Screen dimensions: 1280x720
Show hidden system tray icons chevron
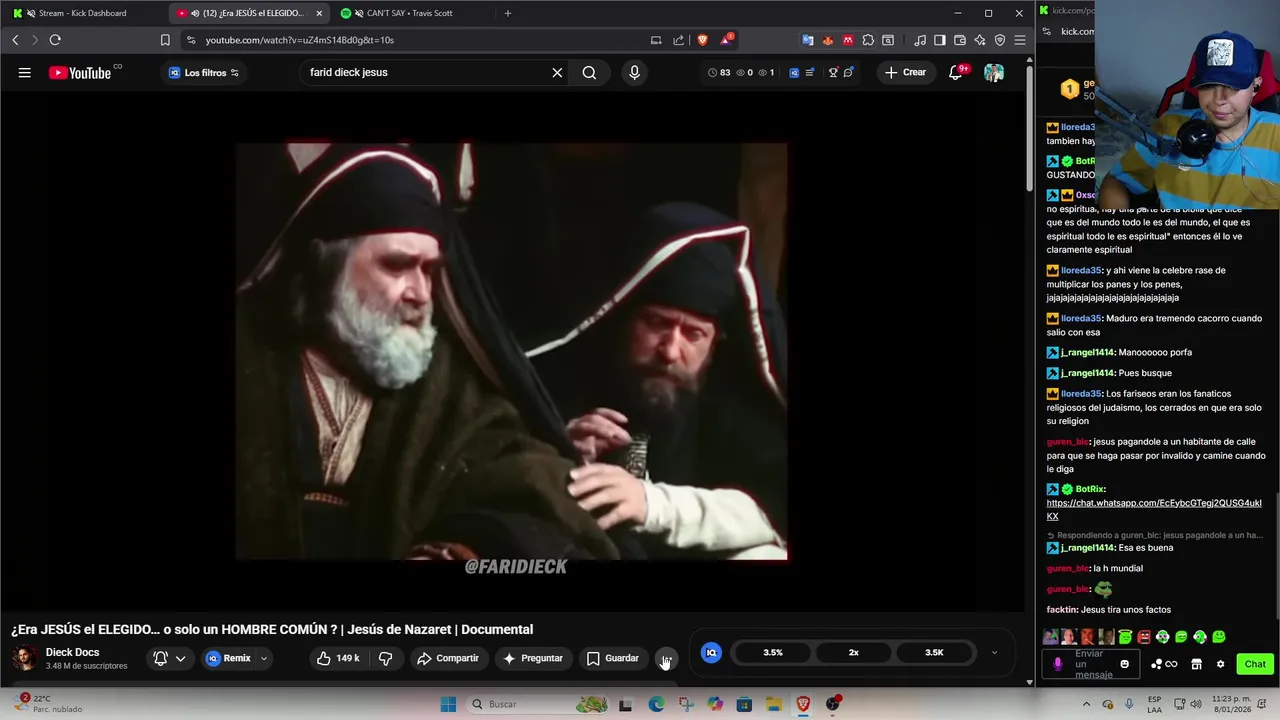[1087, 704]
